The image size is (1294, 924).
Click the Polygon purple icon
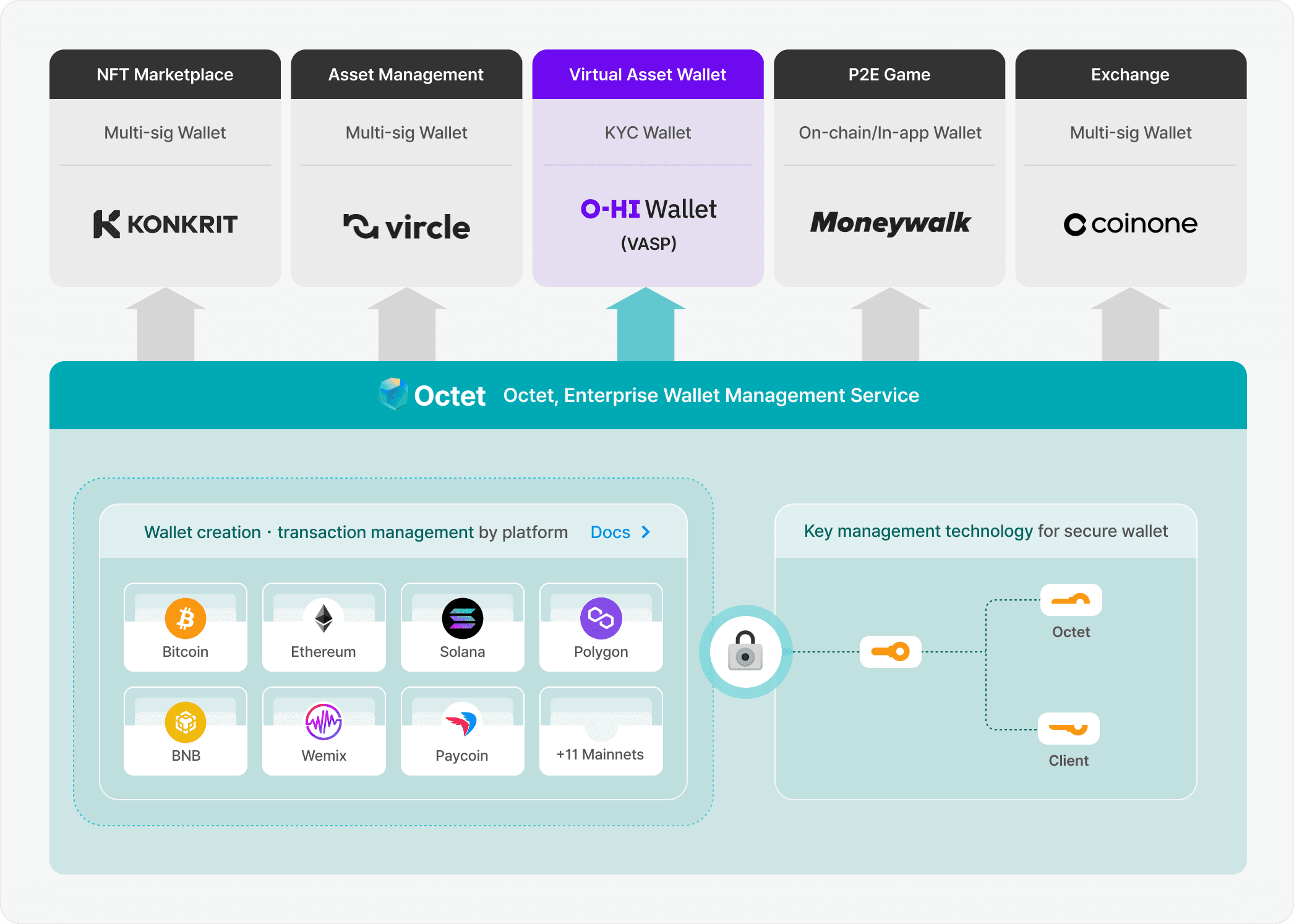pos(601,618)
